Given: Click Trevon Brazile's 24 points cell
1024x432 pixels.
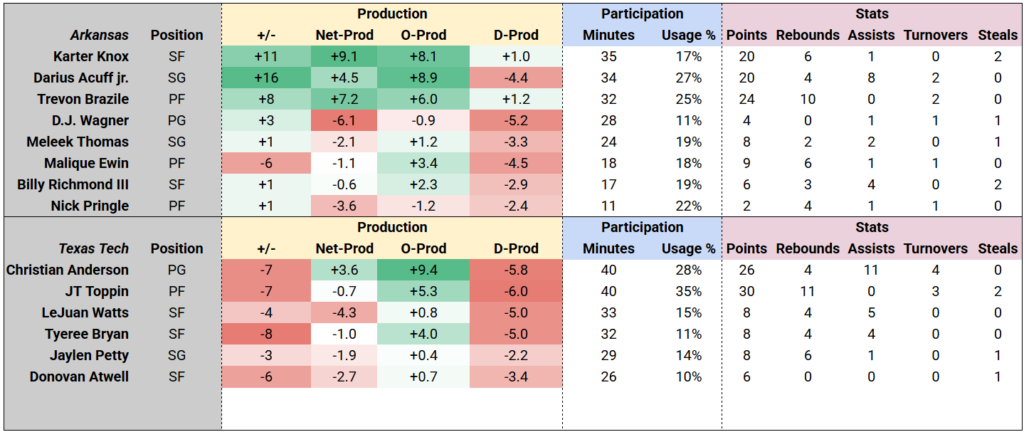Looking at the screenshot, I should pyautogui.click(x=746, y=98).
